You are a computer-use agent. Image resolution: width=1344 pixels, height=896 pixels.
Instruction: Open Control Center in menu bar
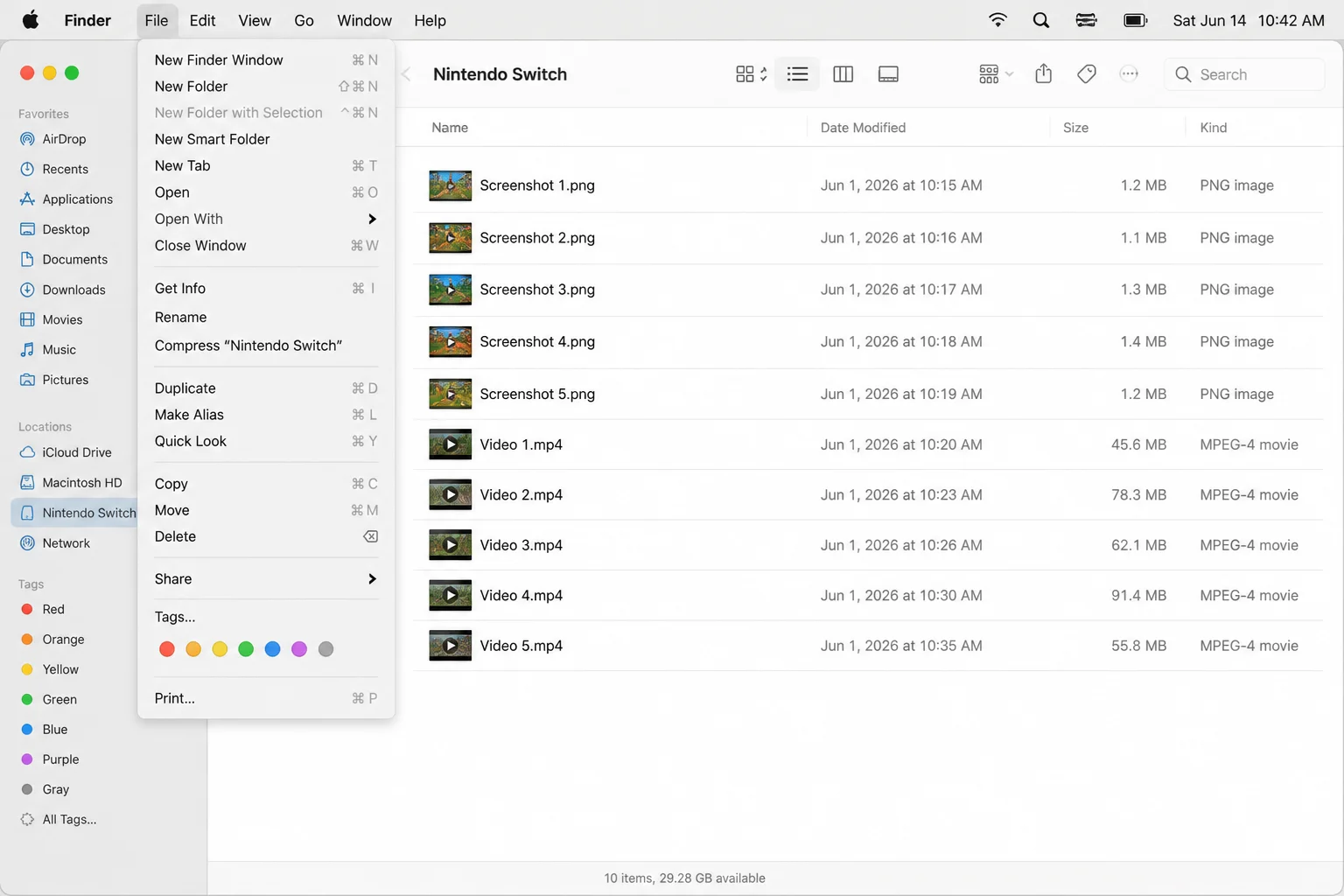click(1086, 20)
